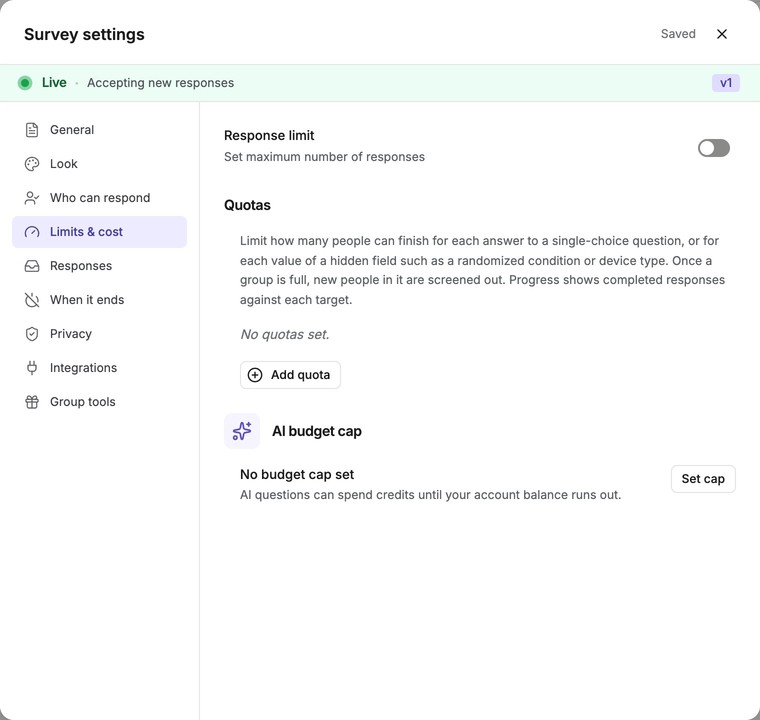Click the AI budget cap sparkle icon

pyautogui.click(x=242, y=431)
